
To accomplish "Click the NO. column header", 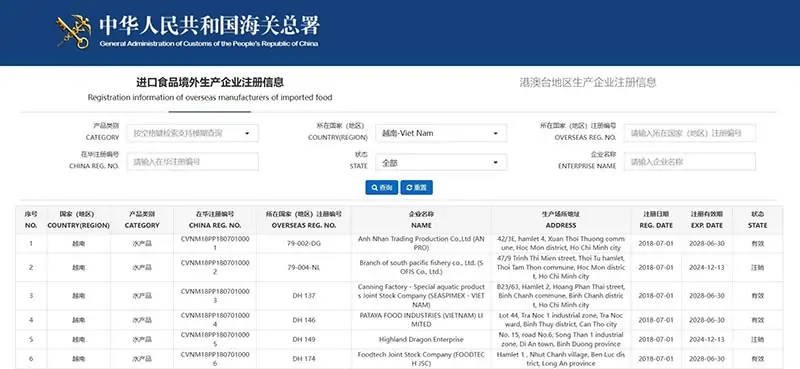I will coord(31,220).
